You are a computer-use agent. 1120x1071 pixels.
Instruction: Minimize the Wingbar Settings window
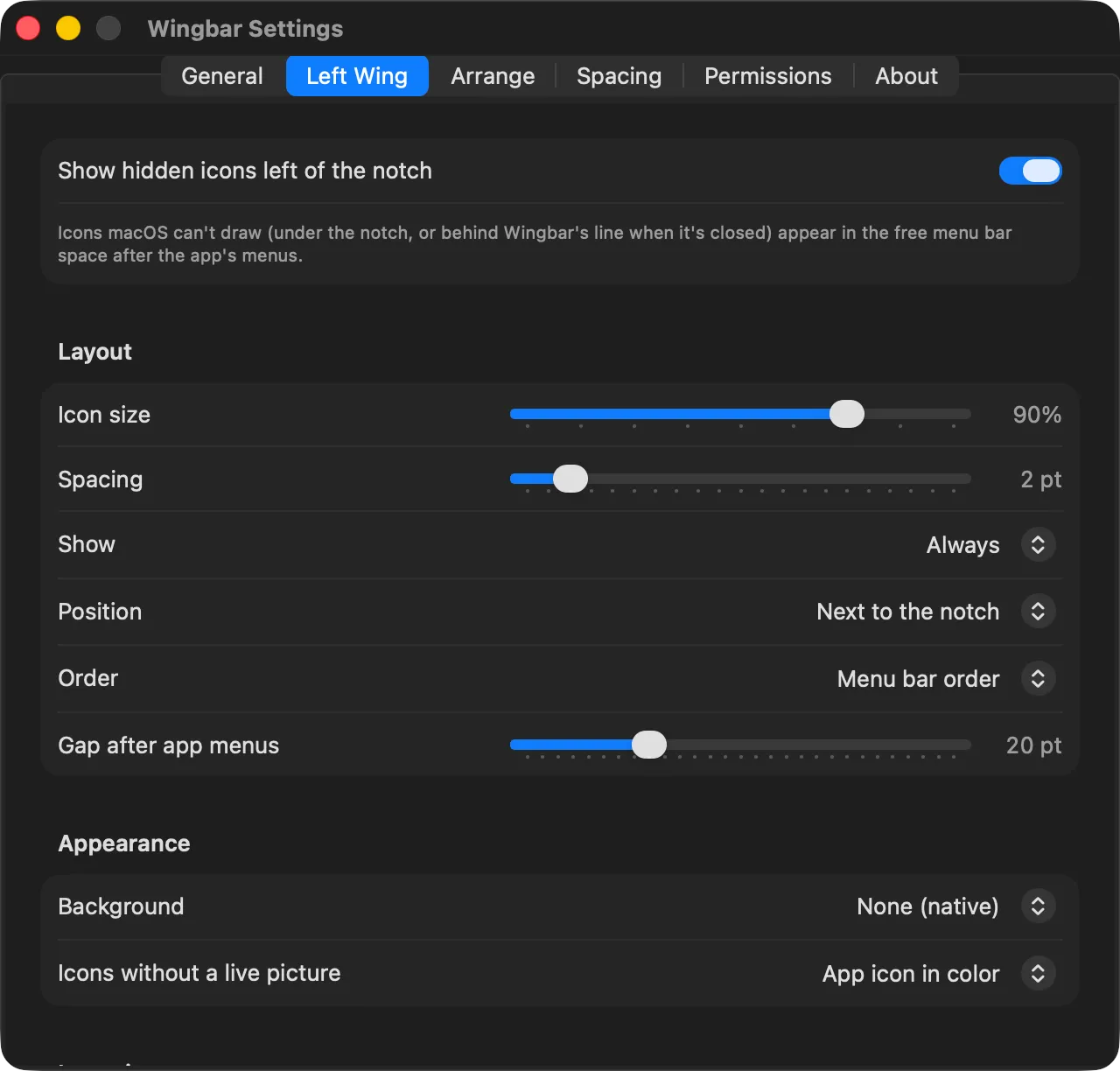point(68,28)
